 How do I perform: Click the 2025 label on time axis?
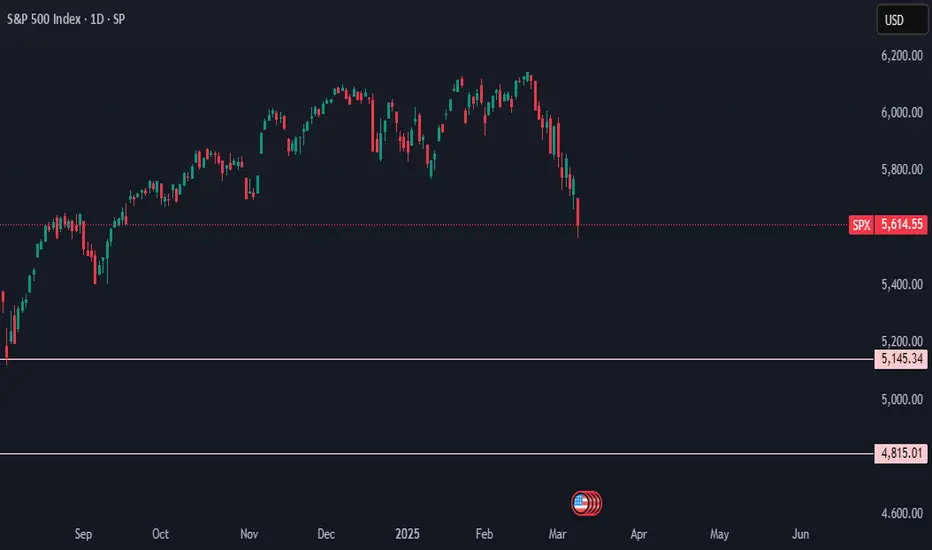click(407, 534)
